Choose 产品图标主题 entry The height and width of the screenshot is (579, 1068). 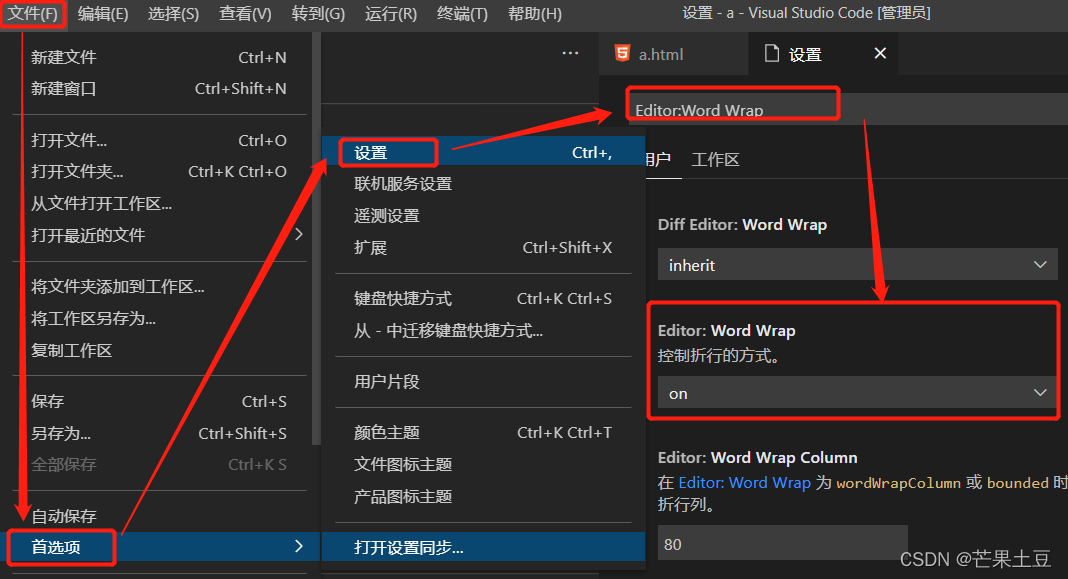coord(483,497)
